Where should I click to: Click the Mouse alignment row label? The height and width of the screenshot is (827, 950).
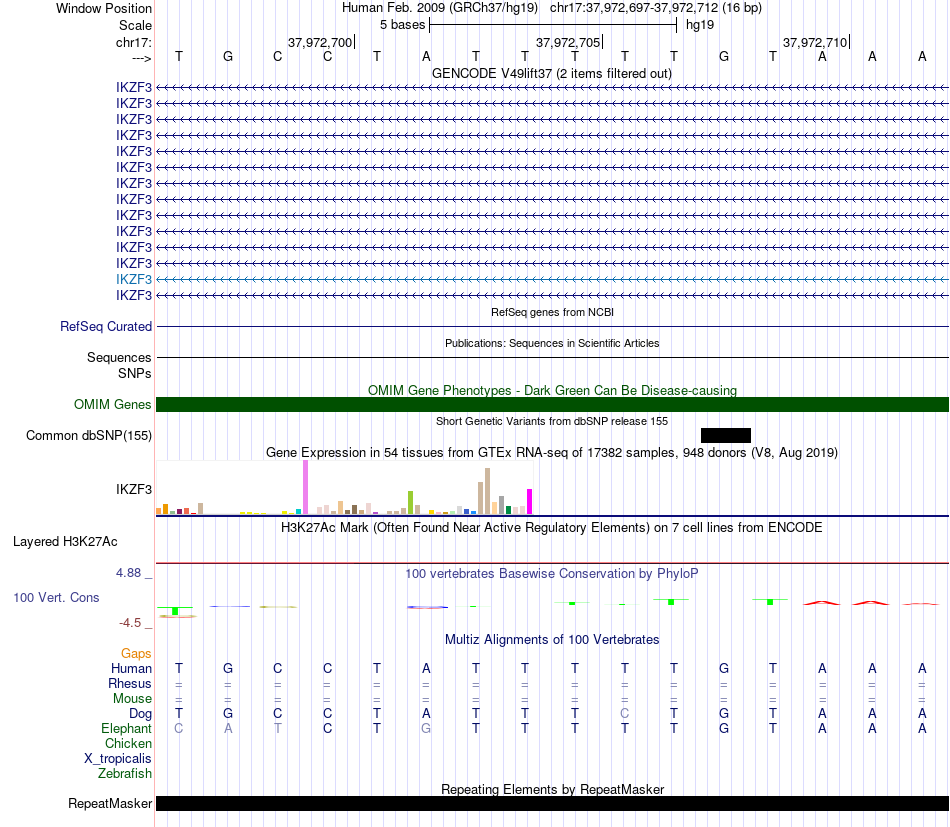tap(132, 699)
